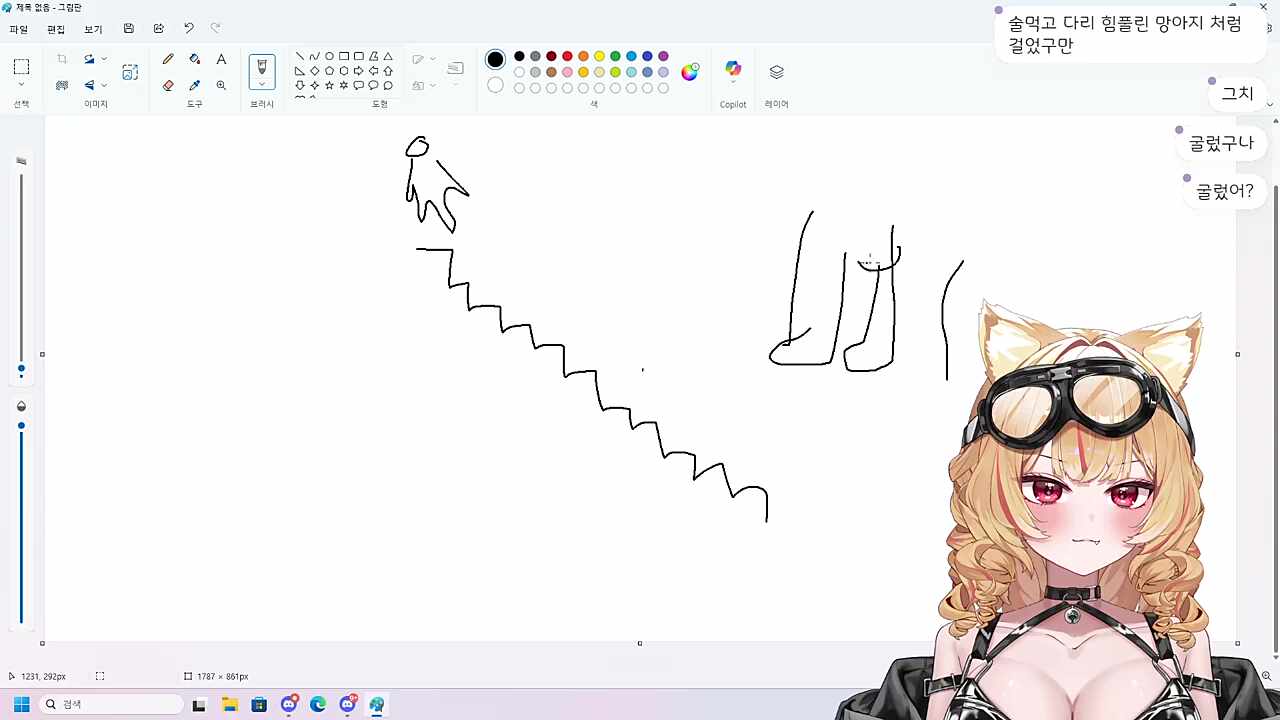Select the oval shape

point(329,56)
